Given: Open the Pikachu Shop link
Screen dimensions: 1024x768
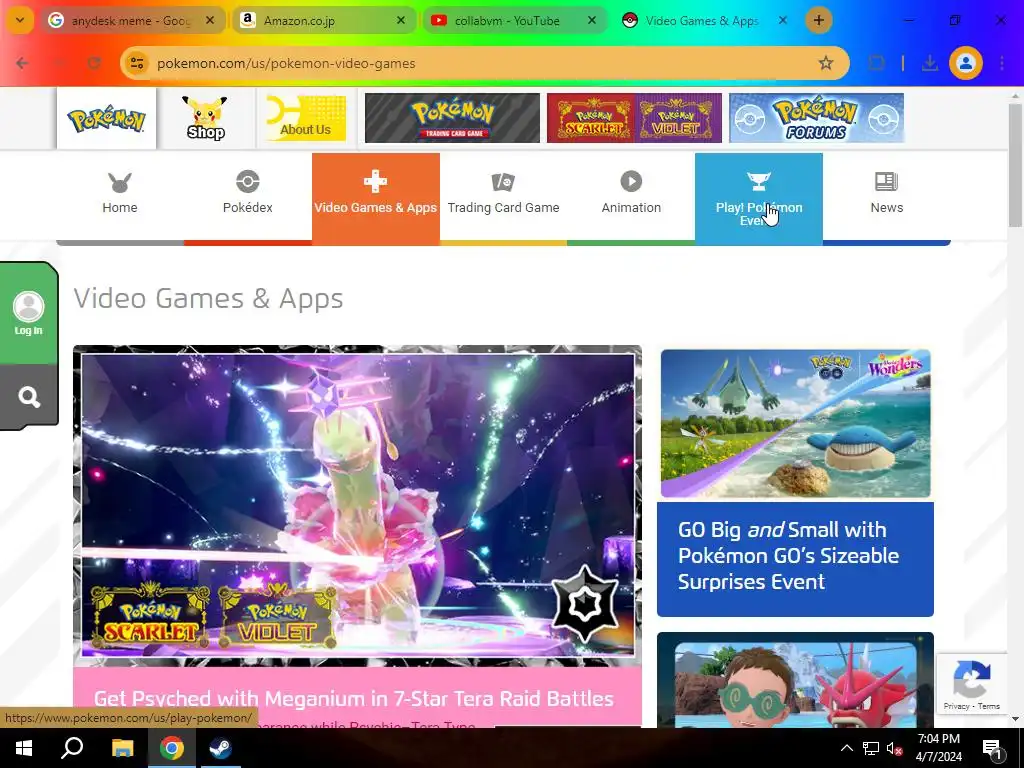Looking at the screenshot, I should [x=206, y=118].
